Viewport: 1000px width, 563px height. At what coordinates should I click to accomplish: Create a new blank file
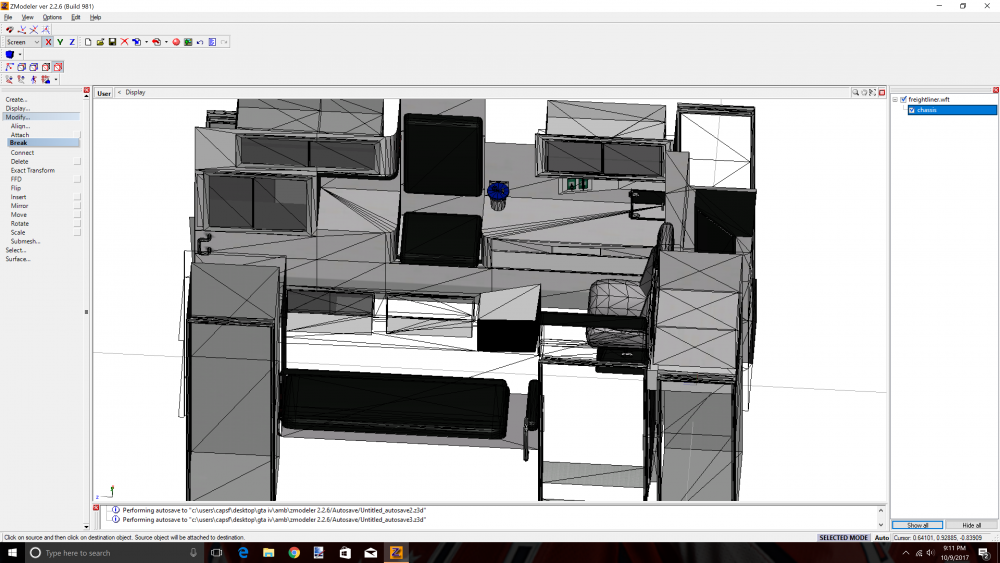(x=88, y=42)
